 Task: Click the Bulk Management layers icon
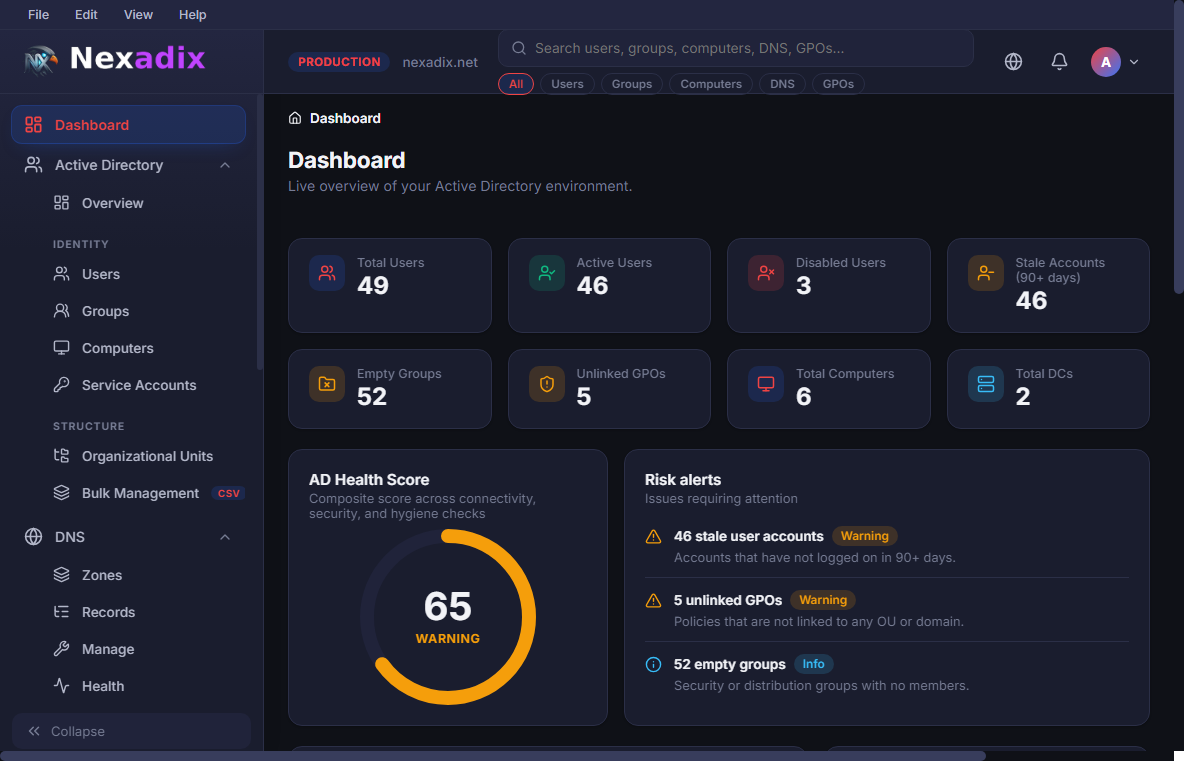pos(61,492)
